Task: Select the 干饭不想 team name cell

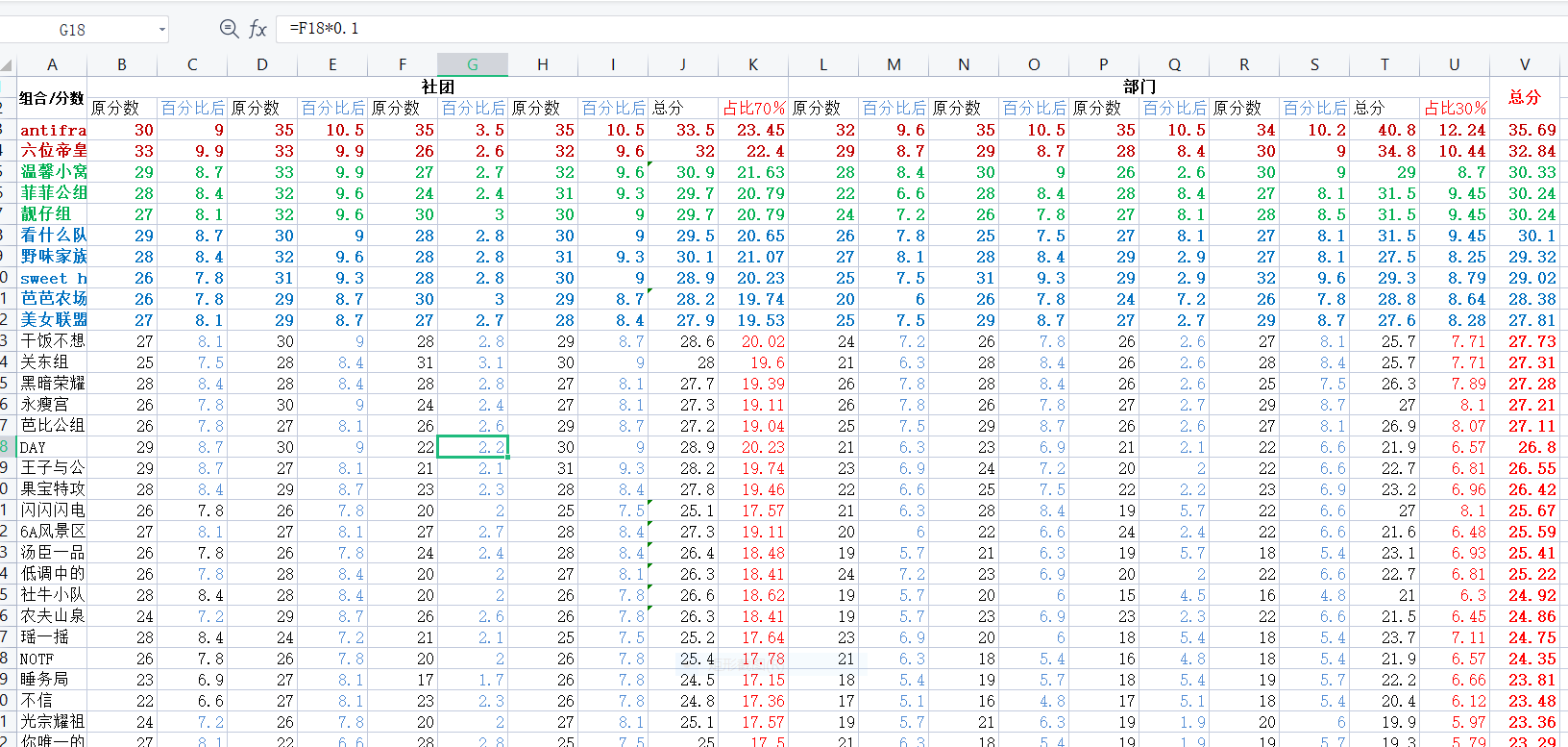Action: [x=52, y=341]
